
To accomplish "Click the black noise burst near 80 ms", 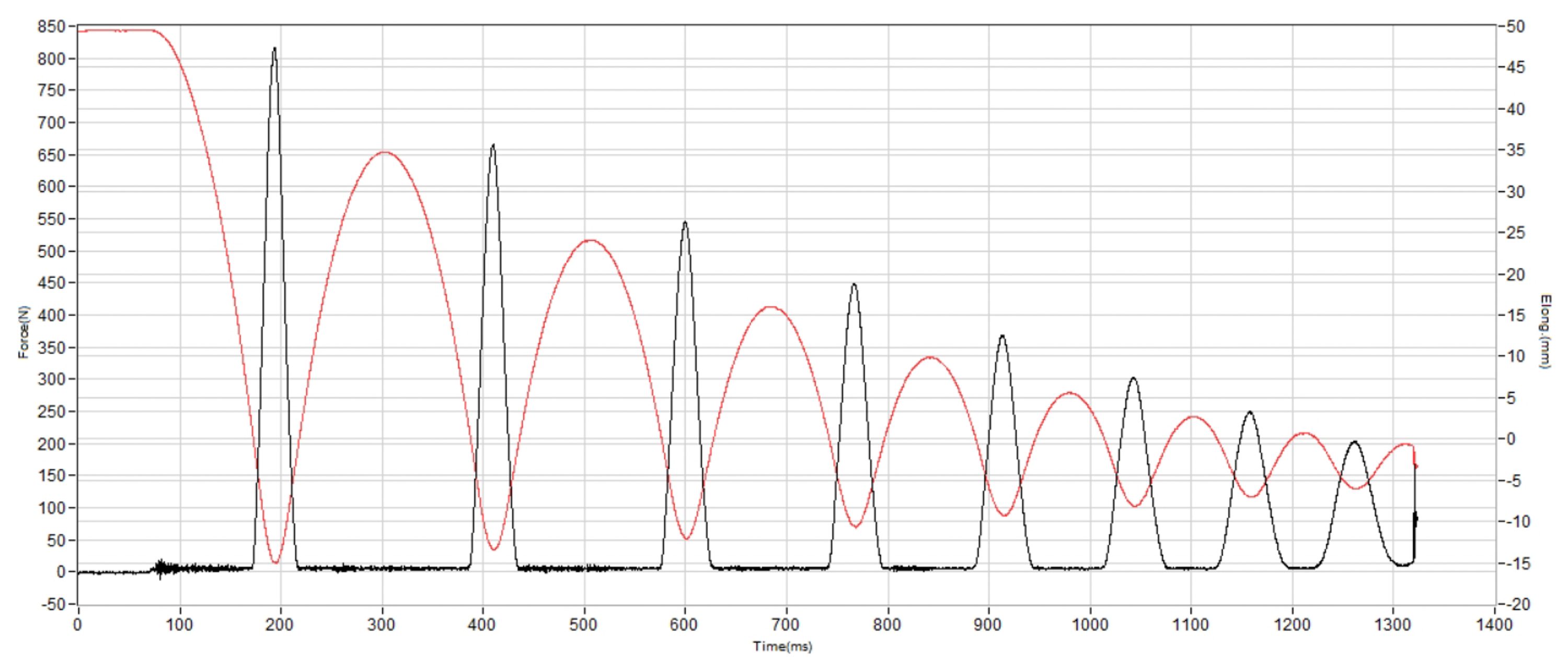I will (160, 568).
